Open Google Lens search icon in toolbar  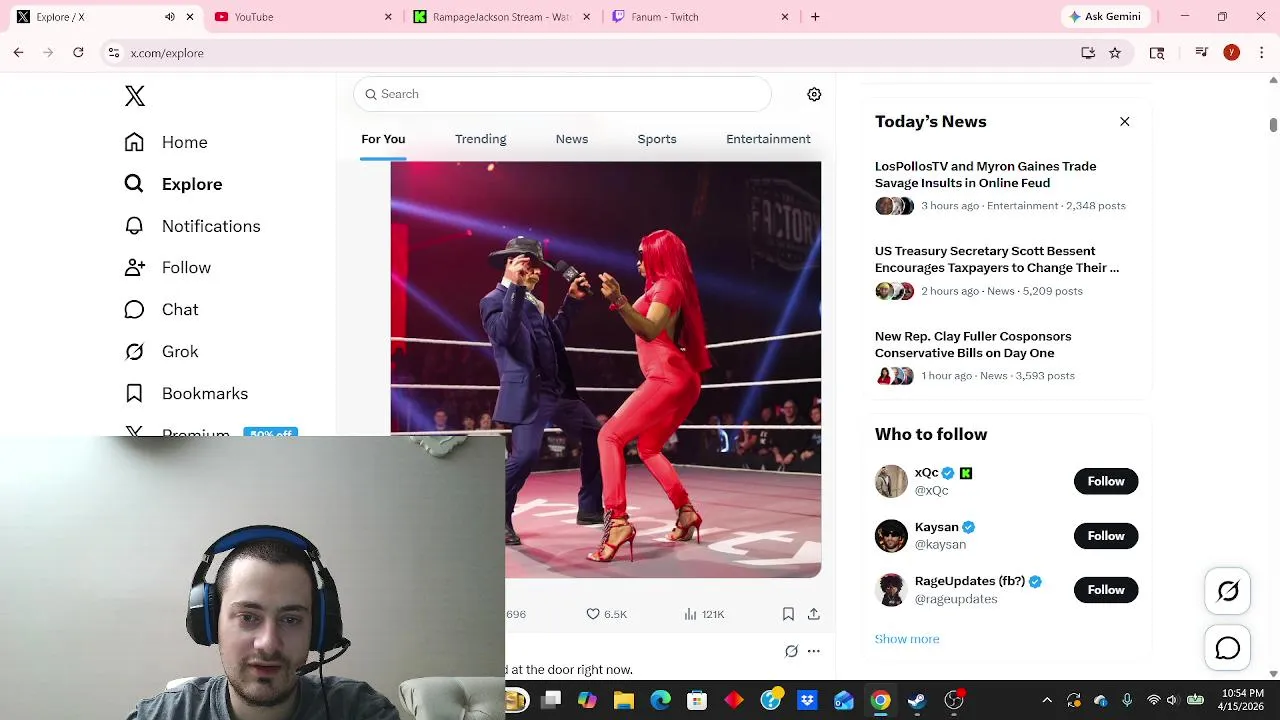pyautogui.click(x=1157, y=53)
